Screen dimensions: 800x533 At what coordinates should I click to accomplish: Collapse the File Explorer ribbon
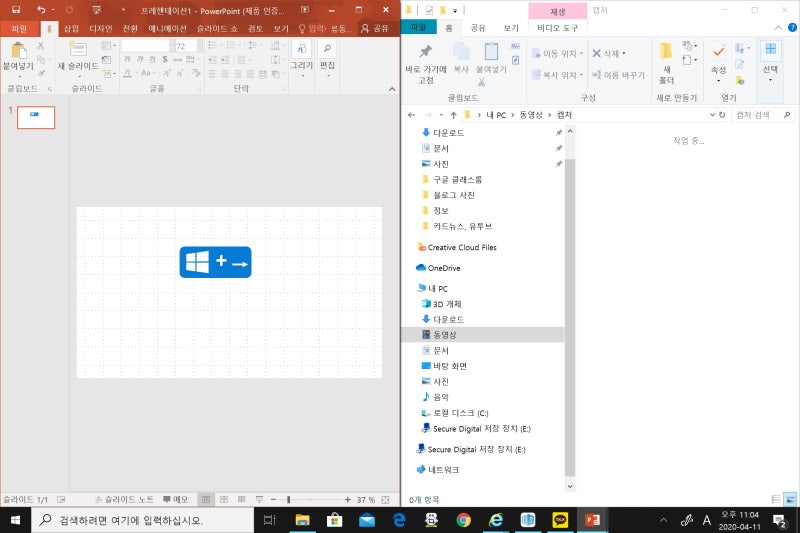778,28
